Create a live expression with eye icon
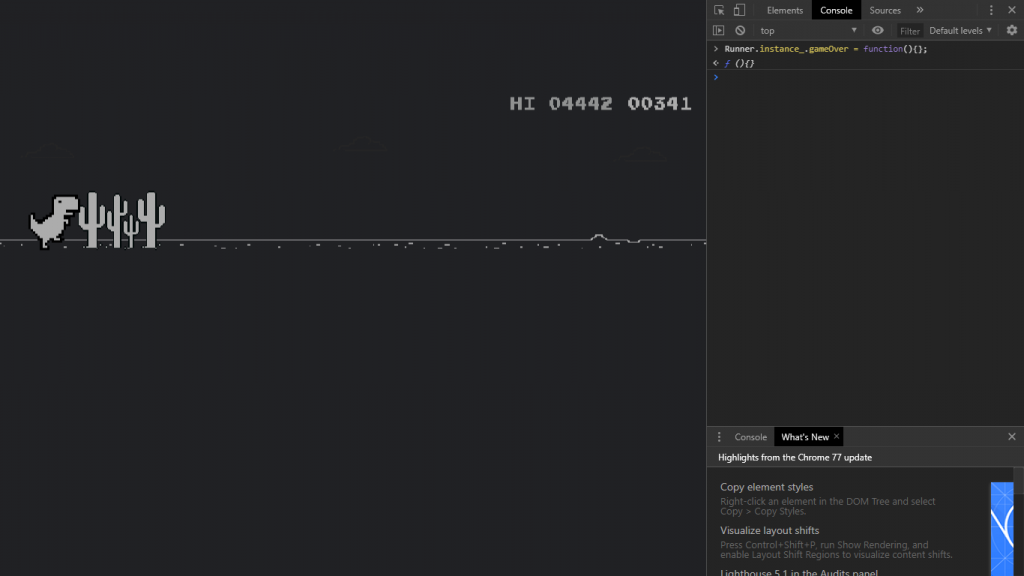The width and height of the screenshot is (1024, 576). (x=877, y=31)
